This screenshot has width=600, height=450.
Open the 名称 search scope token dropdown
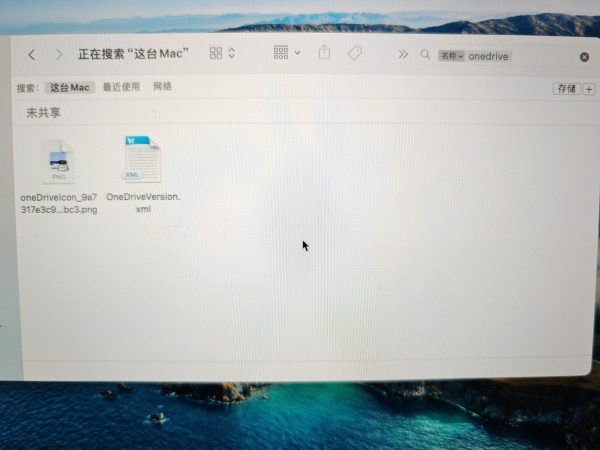(x=451, y=56)
